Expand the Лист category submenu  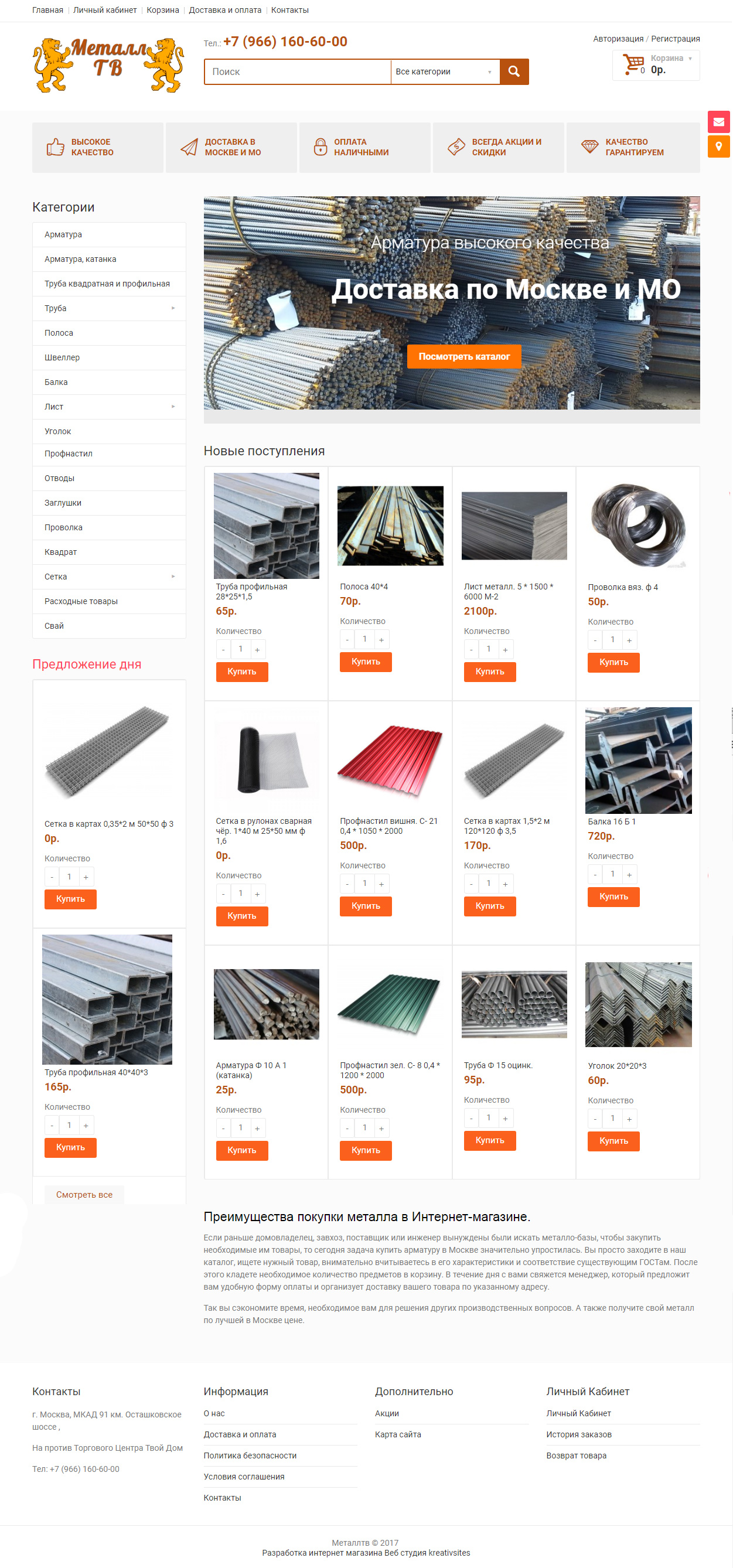[173, 407]
